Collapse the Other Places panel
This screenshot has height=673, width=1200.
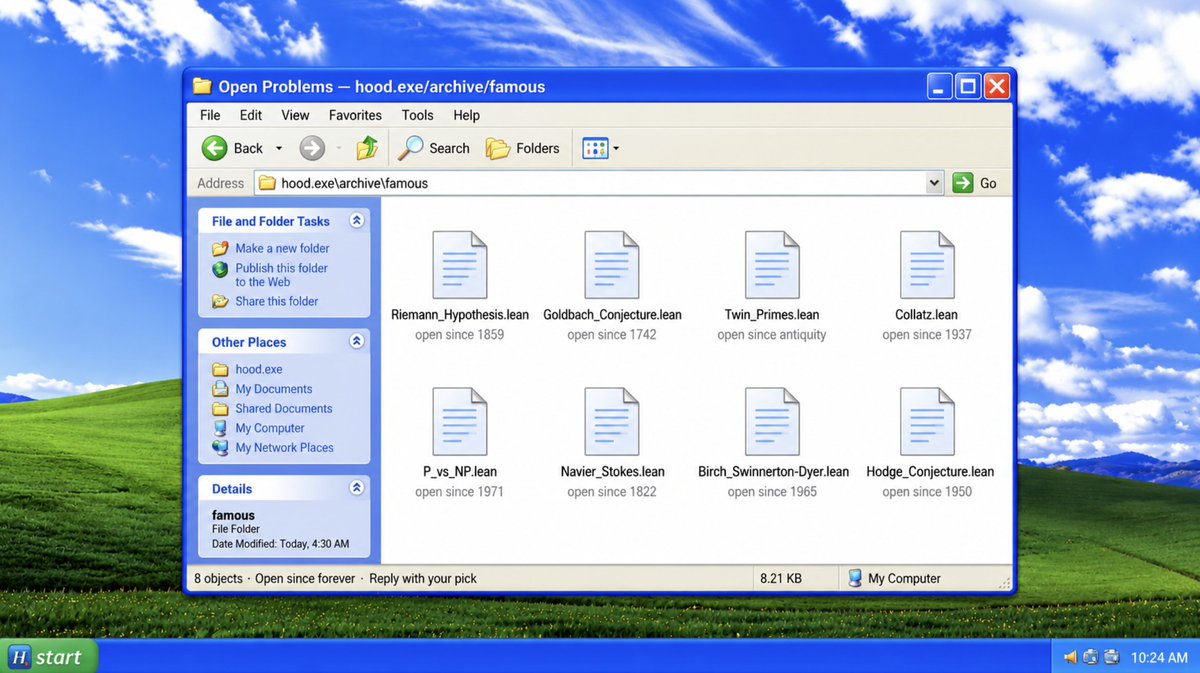(356, 342)
